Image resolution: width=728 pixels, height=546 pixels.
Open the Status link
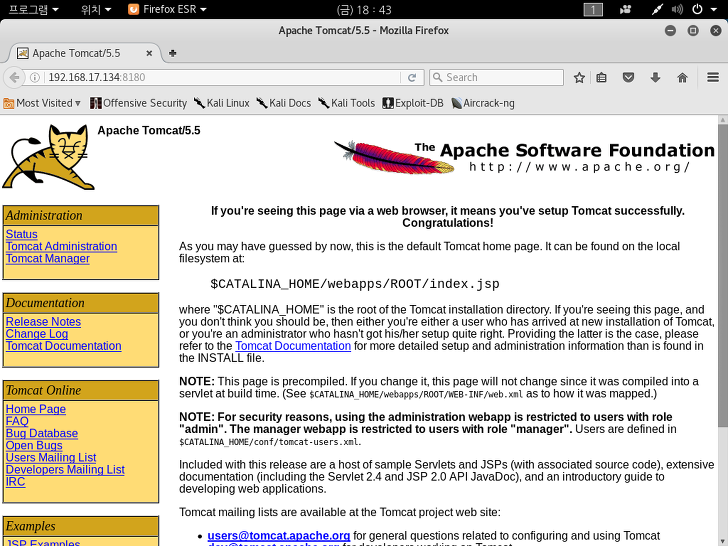point(21,234)
